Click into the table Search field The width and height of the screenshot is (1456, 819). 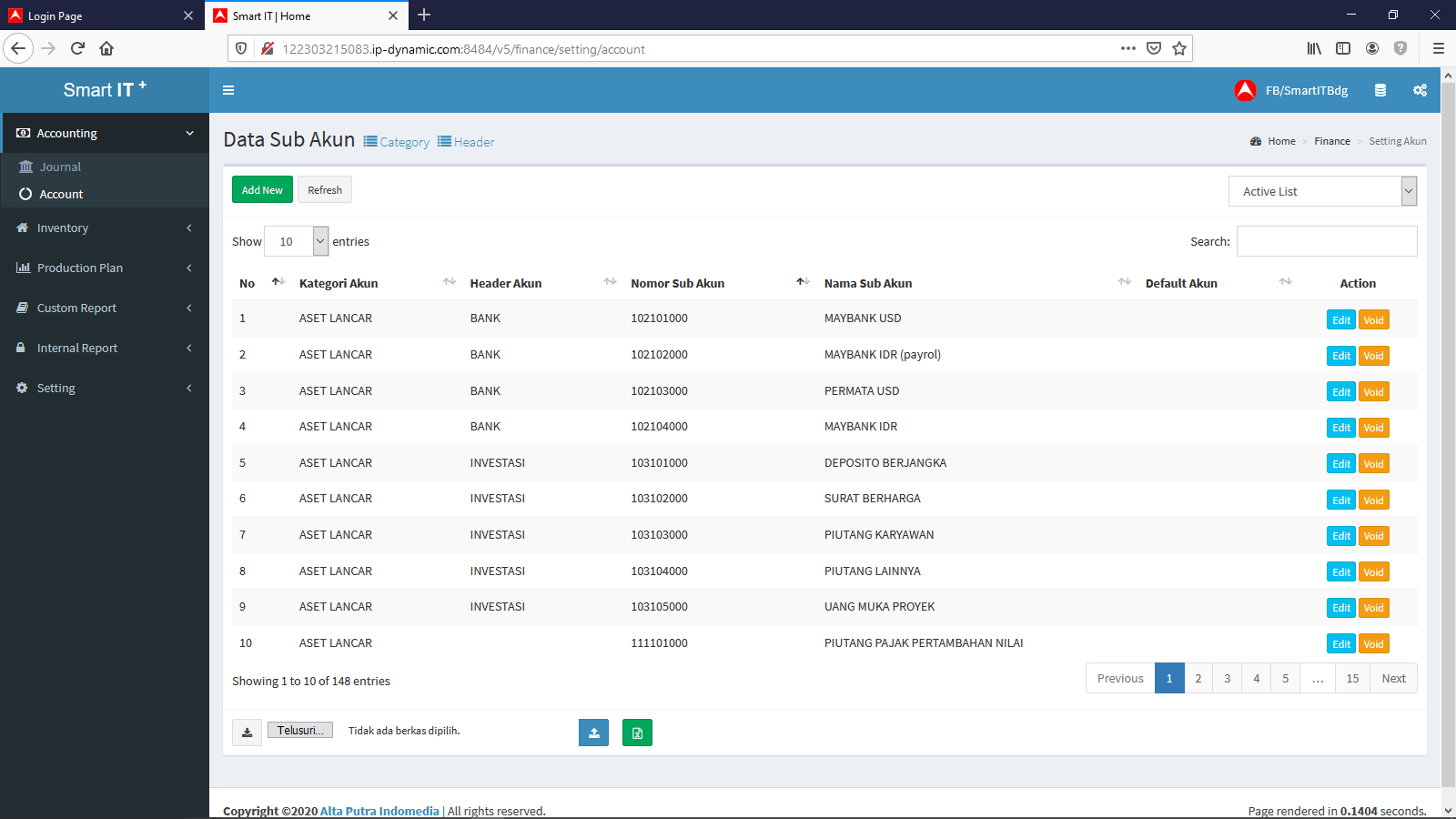1326,241
